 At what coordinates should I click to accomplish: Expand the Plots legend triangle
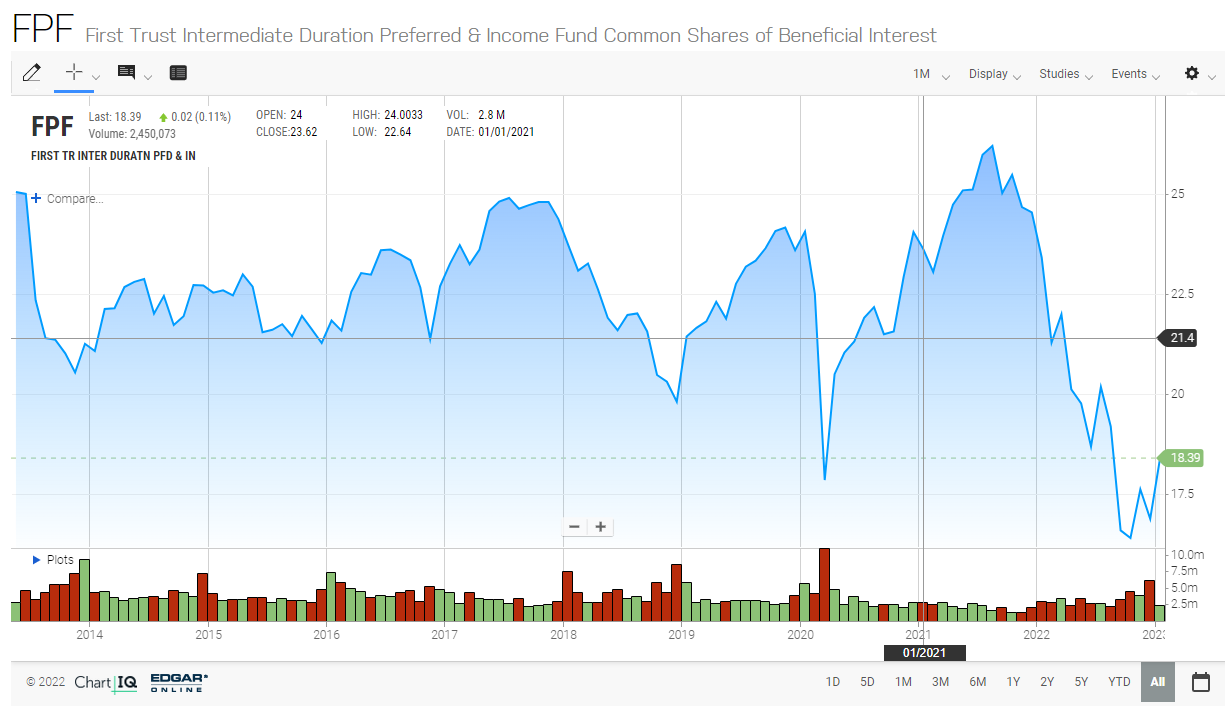(x=37, y=560)
